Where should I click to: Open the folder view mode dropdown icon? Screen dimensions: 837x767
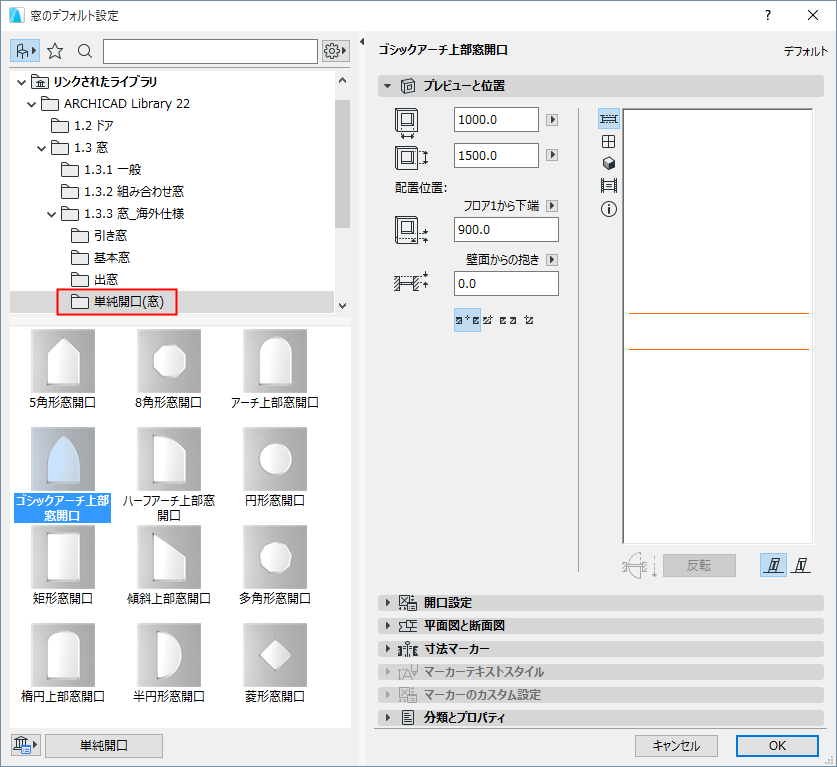point(25,51)
